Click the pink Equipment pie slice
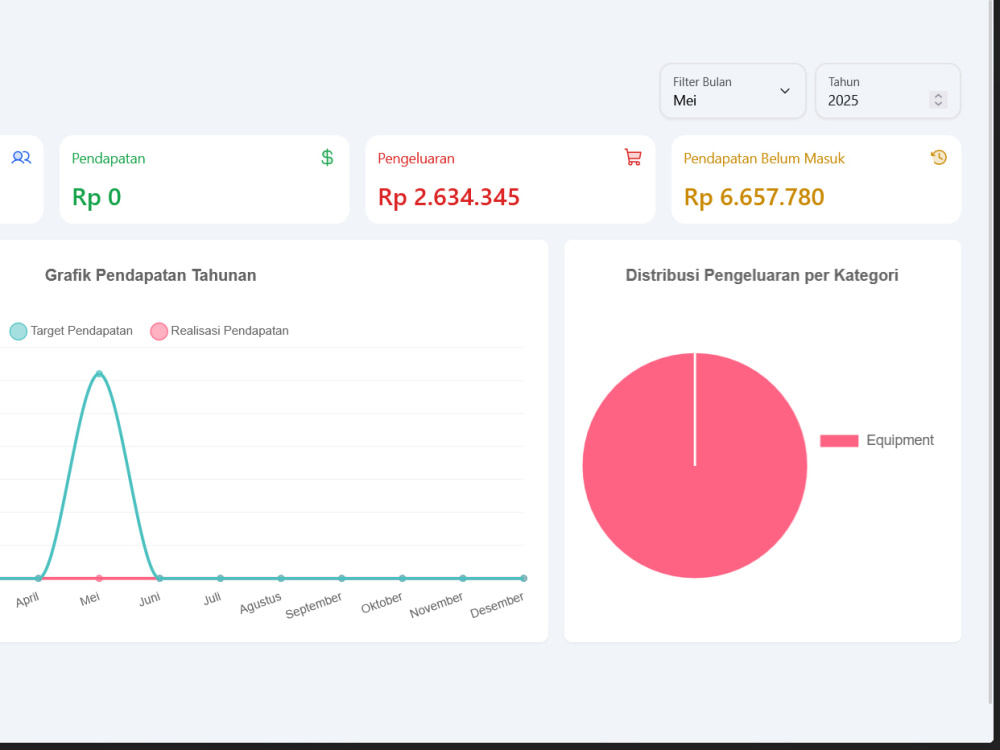Viewport: 1000px width, 750px height. click(695, 466)
